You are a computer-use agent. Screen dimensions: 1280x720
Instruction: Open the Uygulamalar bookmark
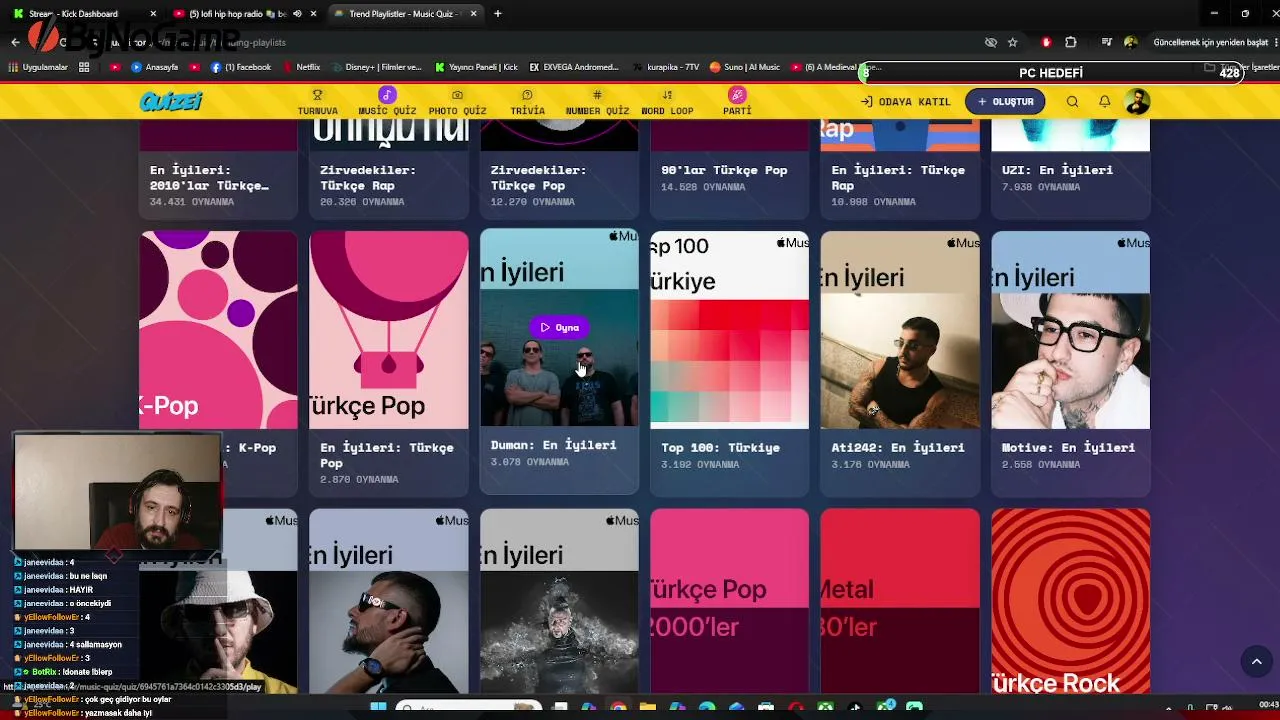[x=39, y=67]
